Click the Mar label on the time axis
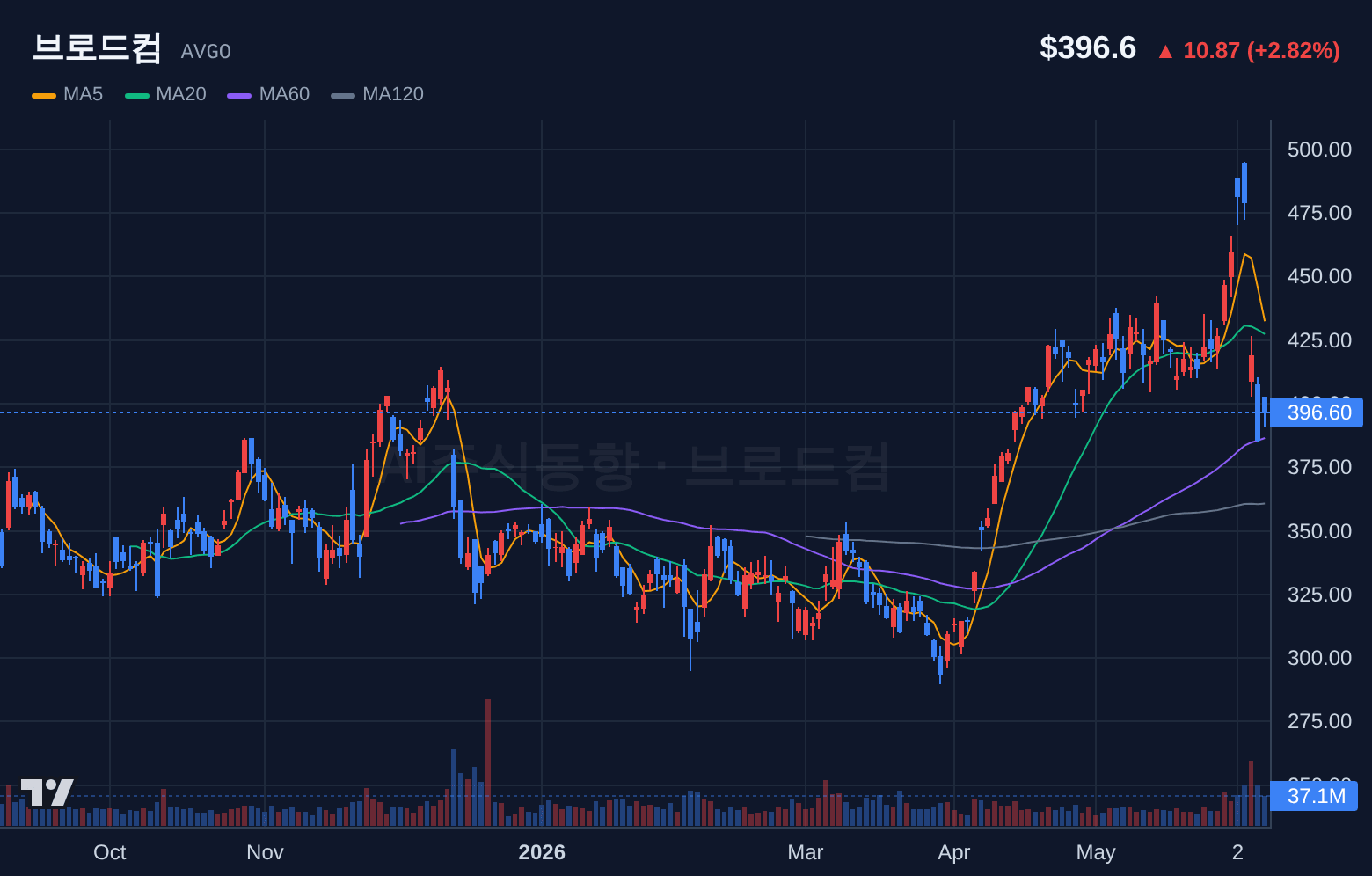 point(806,852)
